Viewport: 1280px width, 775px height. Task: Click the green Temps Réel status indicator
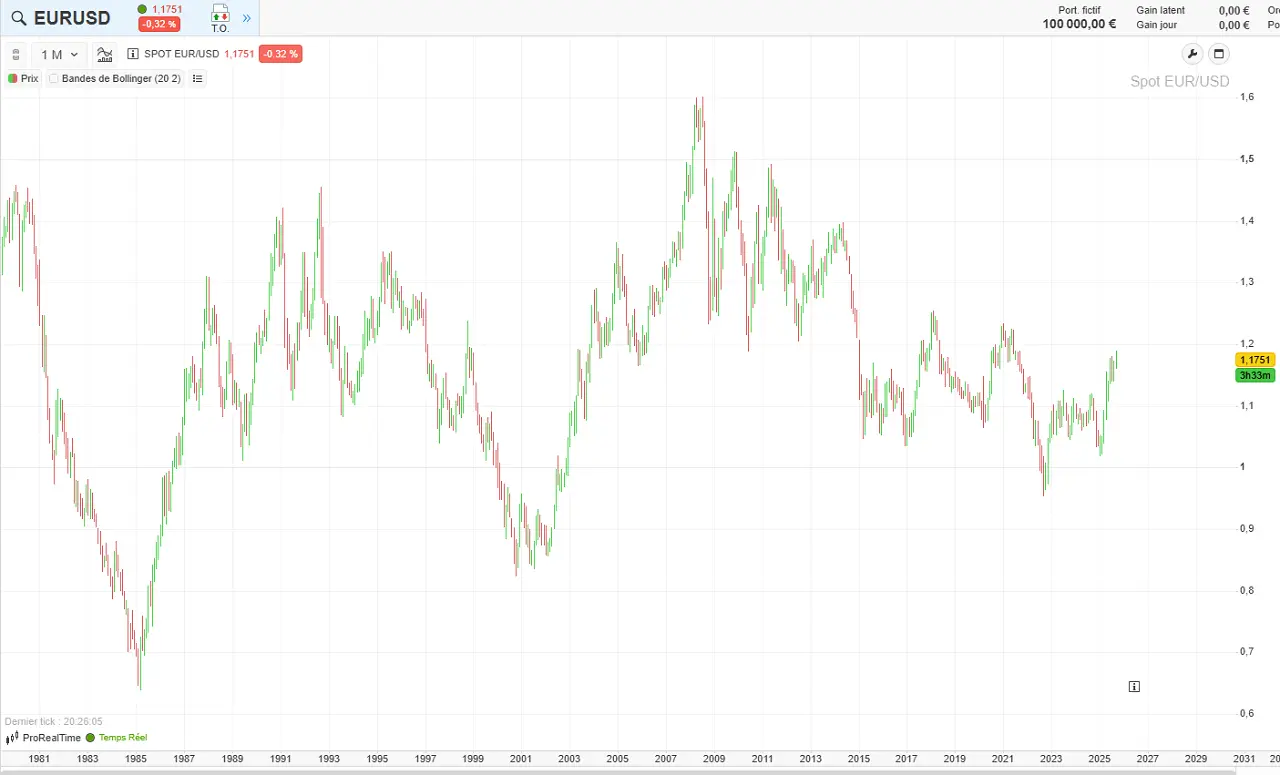click(90, 738)
